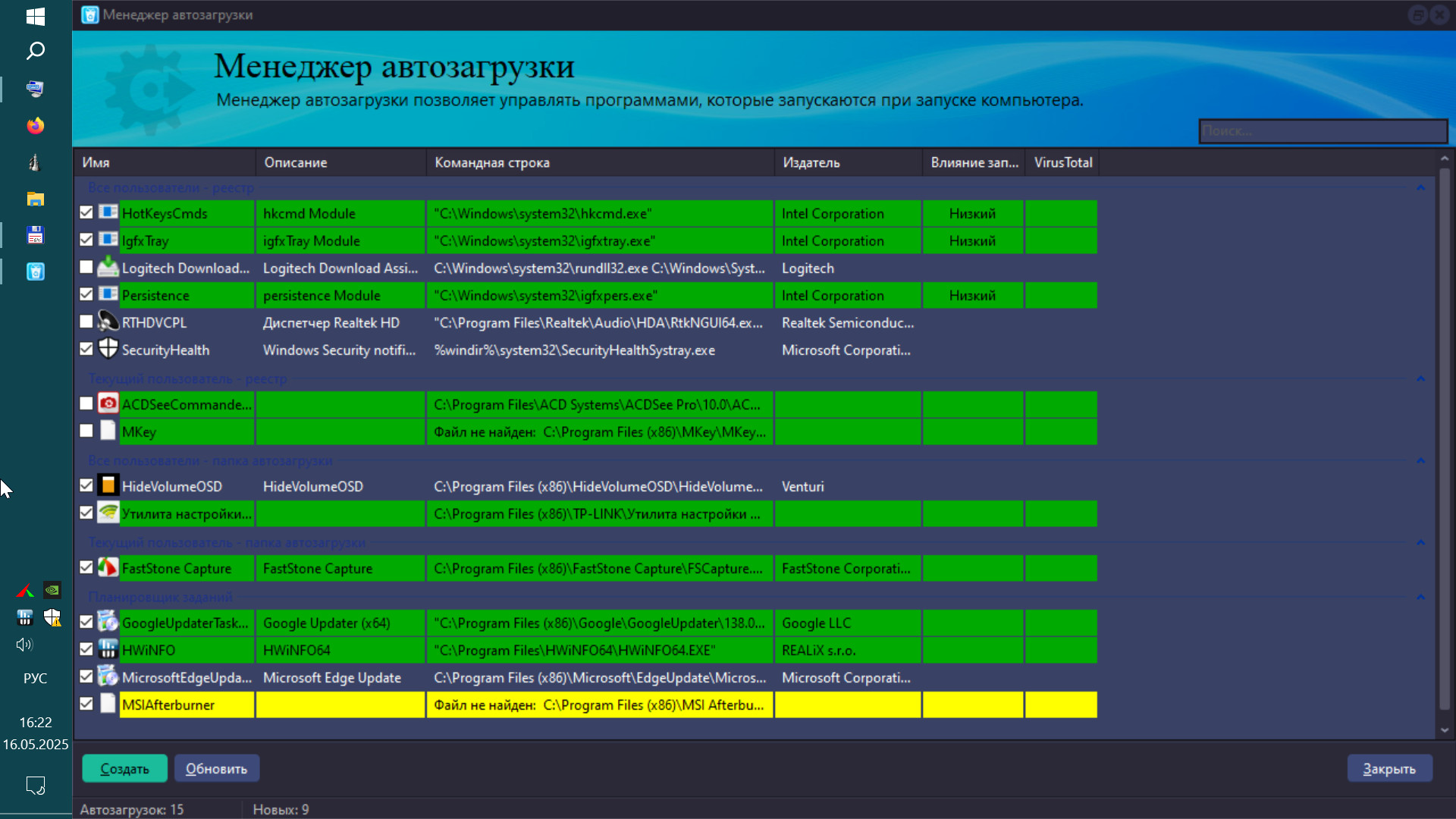The image size is (1456, 819).
Task: Sort by VirusTotal column header
Action: click(x=1062, y=162)
